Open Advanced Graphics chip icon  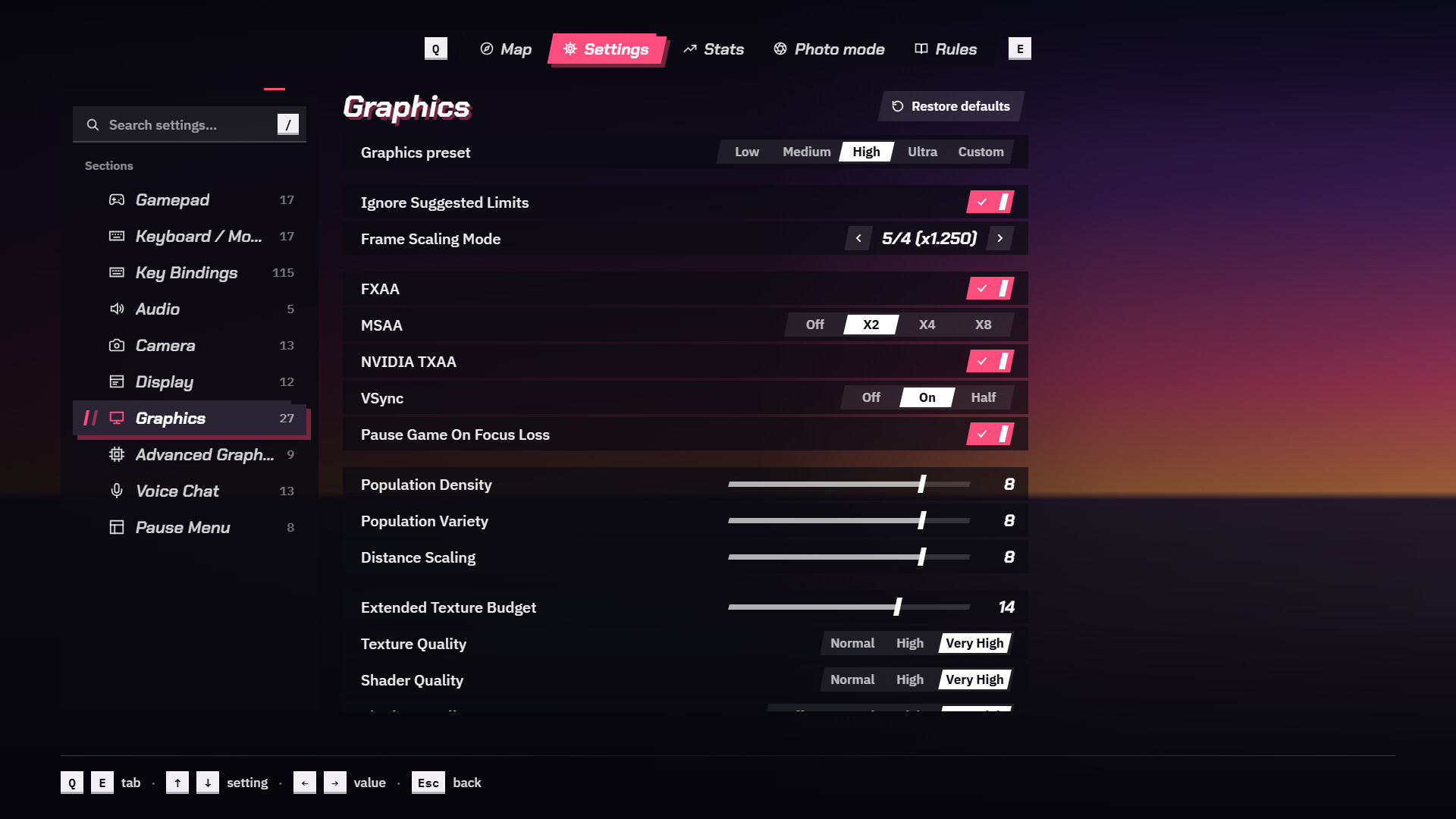(116, 454)
